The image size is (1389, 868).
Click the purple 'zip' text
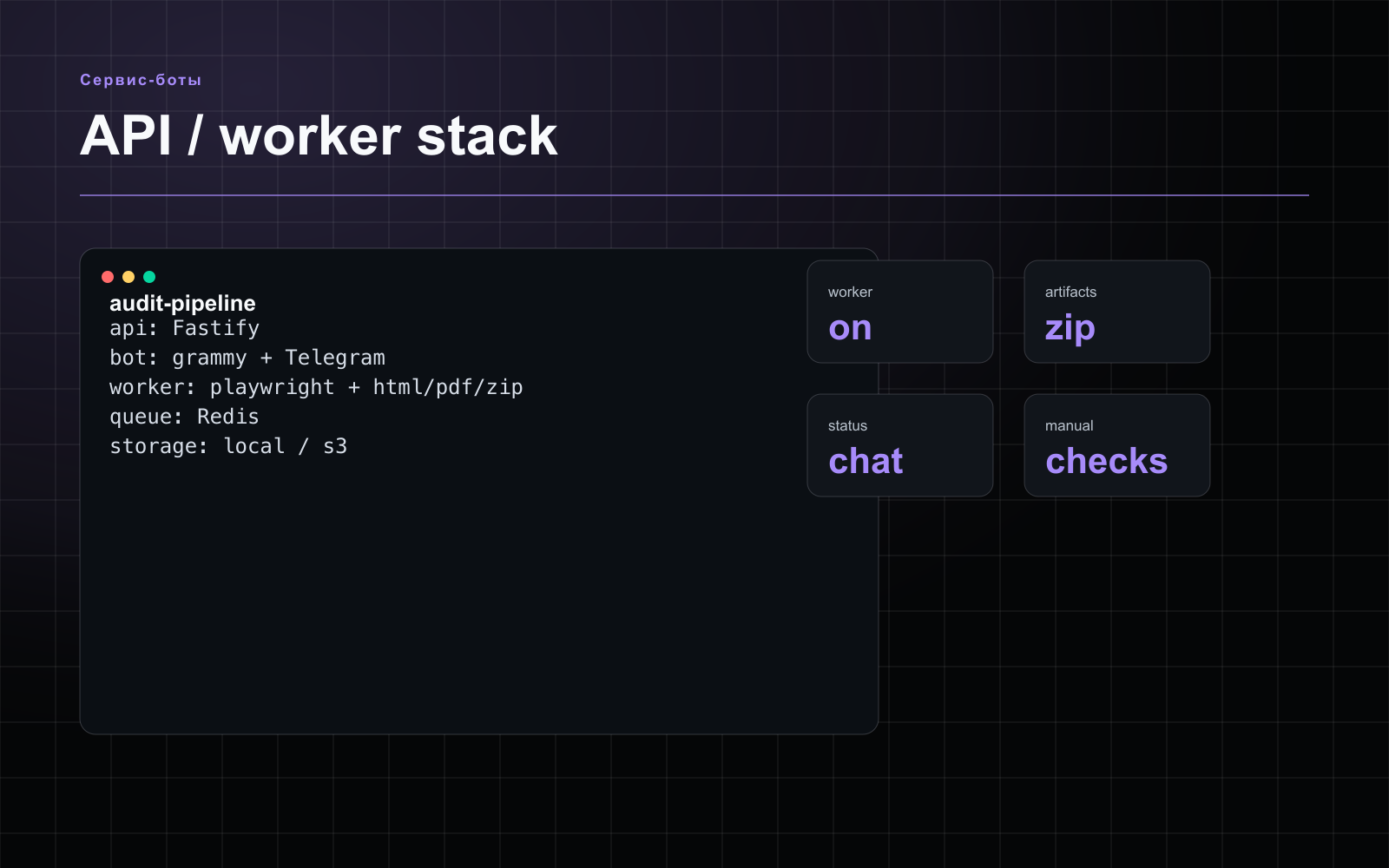coord(1070,329)
